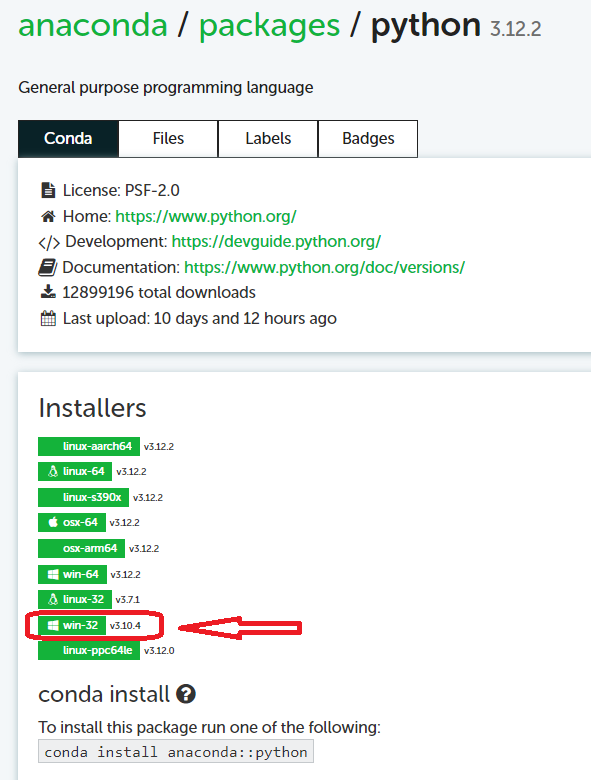This screenshot has height=780, width=591.
Task: Select the win-64 installer badge
Action: [x=72, y=574]
